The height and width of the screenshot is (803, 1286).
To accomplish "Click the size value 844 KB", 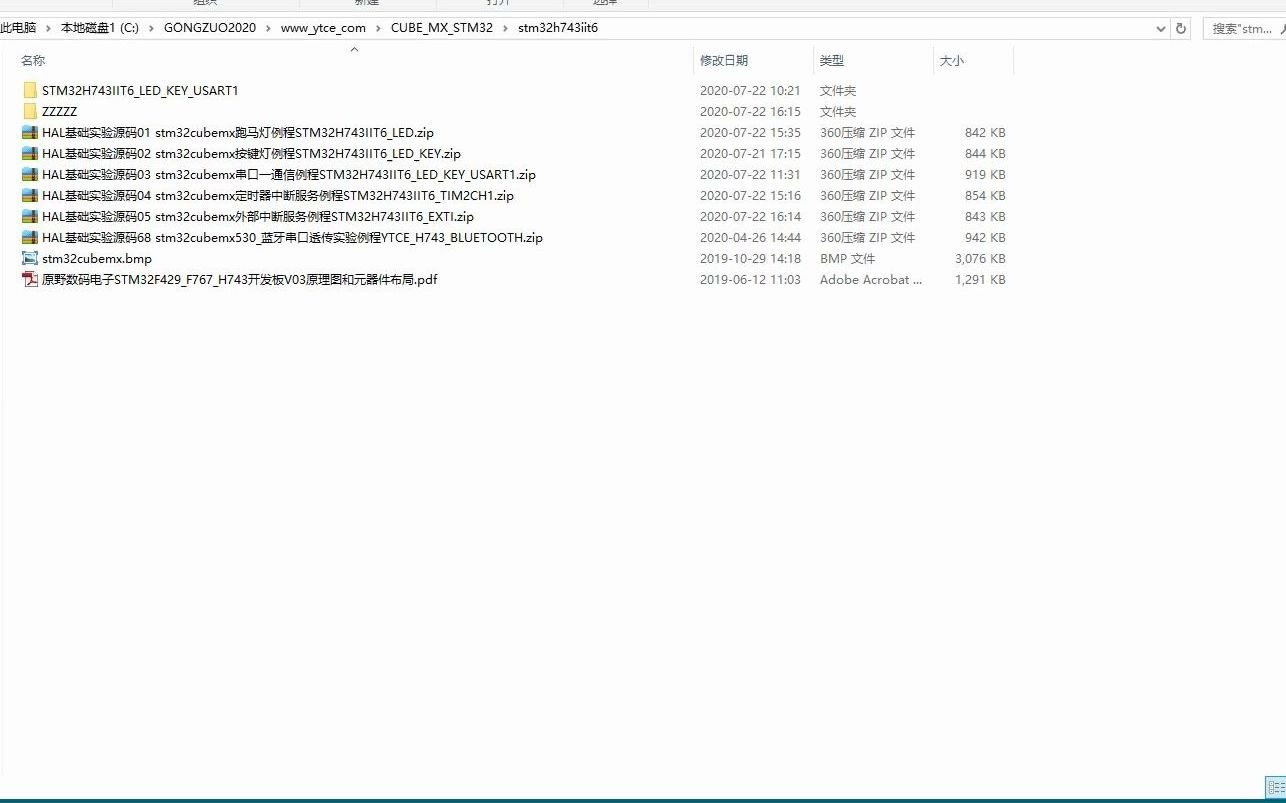I will pyautogui.click(x=985, y=154).
